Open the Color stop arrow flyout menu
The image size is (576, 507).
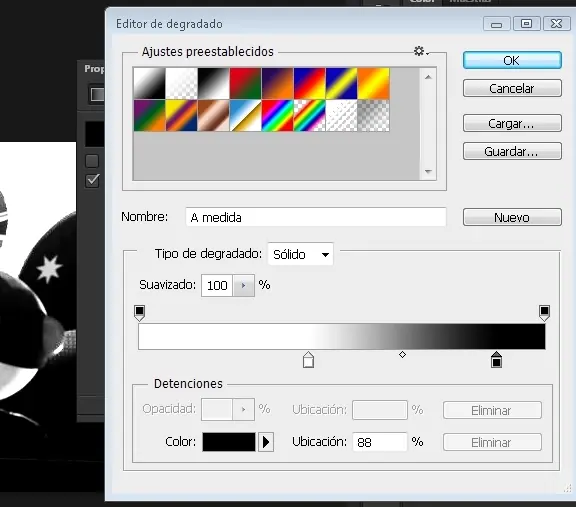(266, 442)
